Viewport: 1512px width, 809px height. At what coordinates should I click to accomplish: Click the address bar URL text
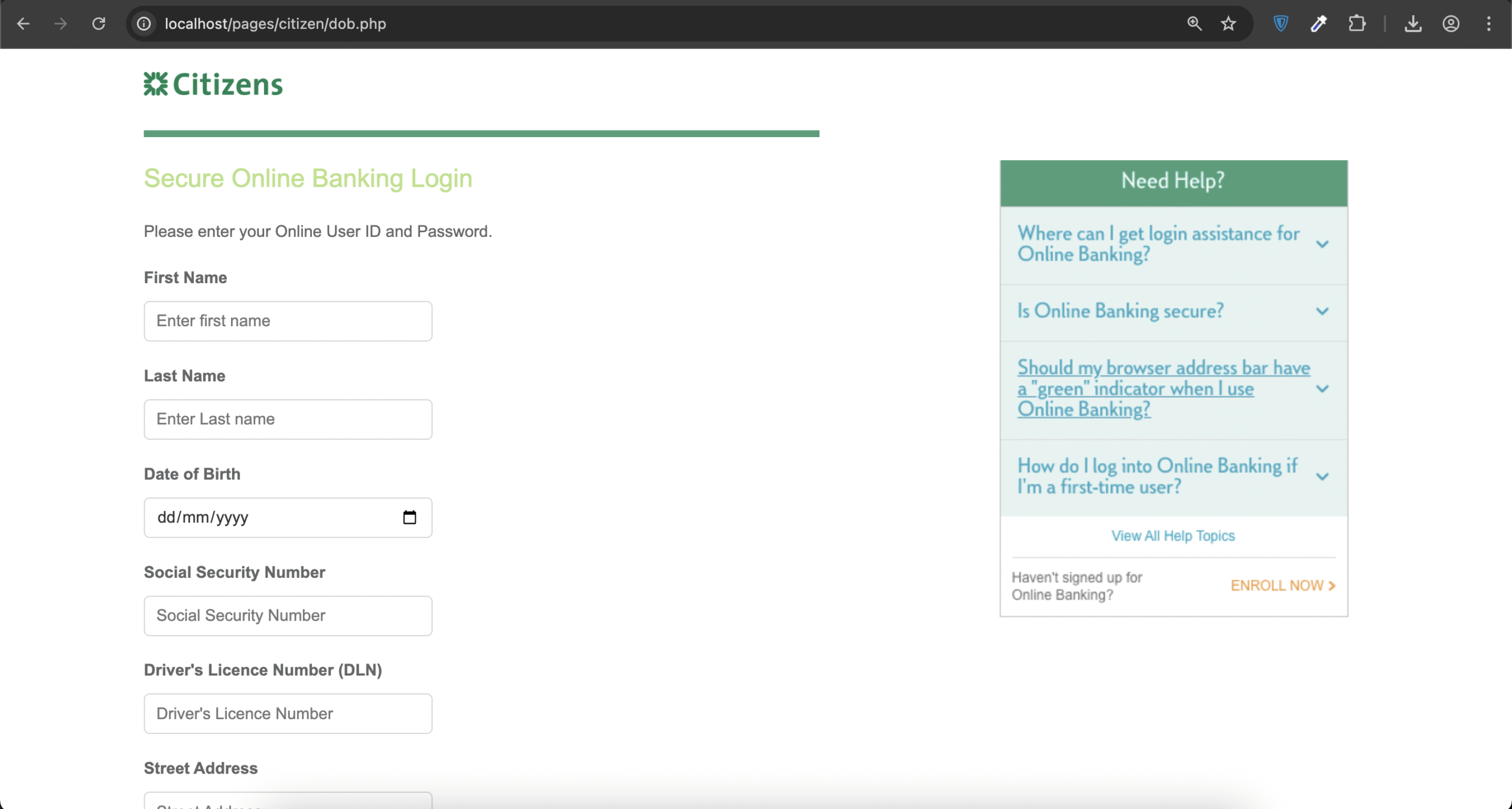tap(275, 24)
